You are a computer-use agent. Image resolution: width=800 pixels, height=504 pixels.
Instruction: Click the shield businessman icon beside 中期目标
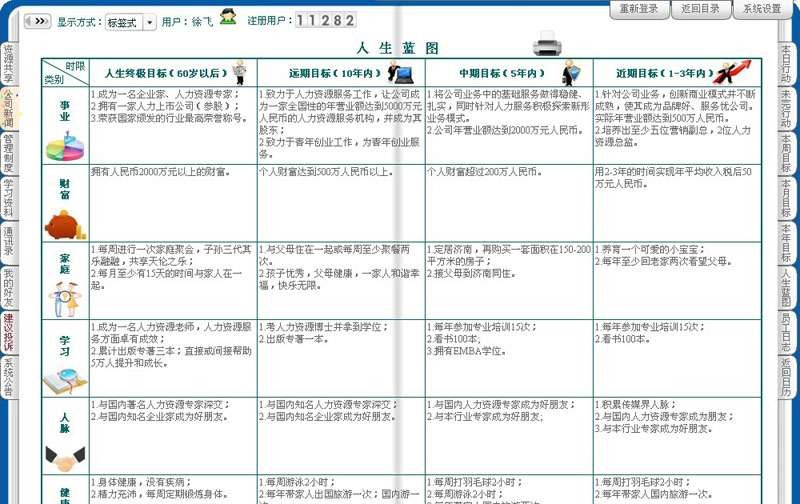571,73
